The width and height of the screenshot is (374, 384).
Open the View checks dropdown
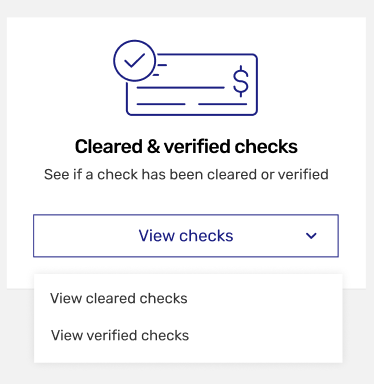click(186, 236)
